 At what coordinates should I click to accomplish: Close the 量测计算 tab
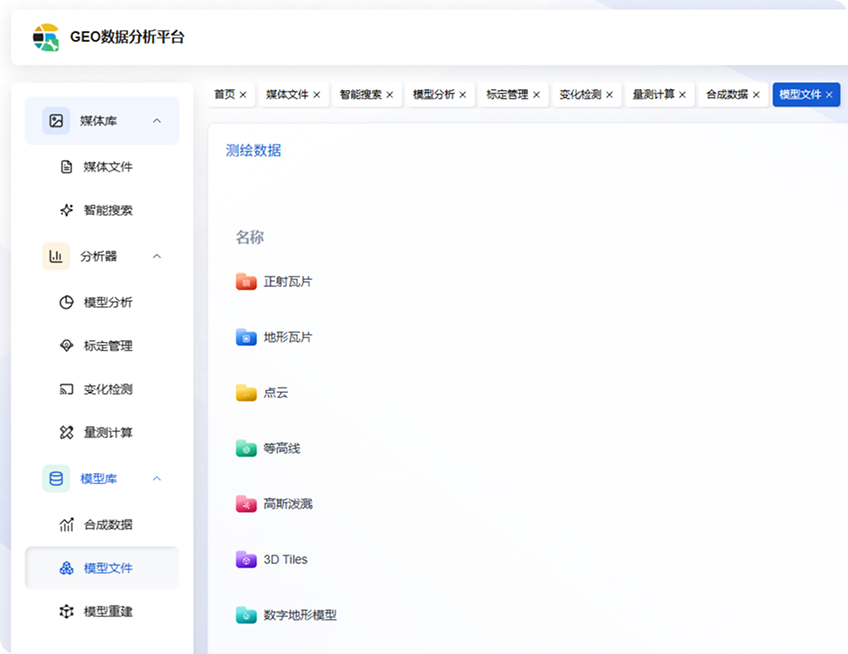[683, 95]
